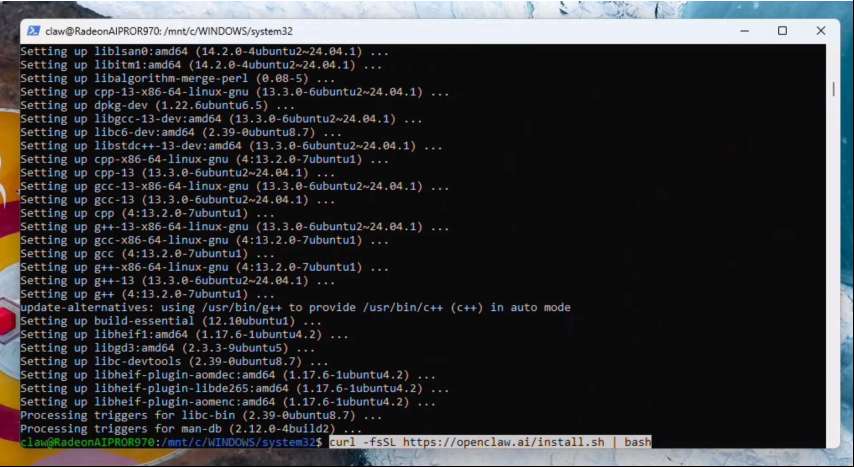The image size is (854, 467).
Task: Minimize the terminal window
Action: (738, 30)
